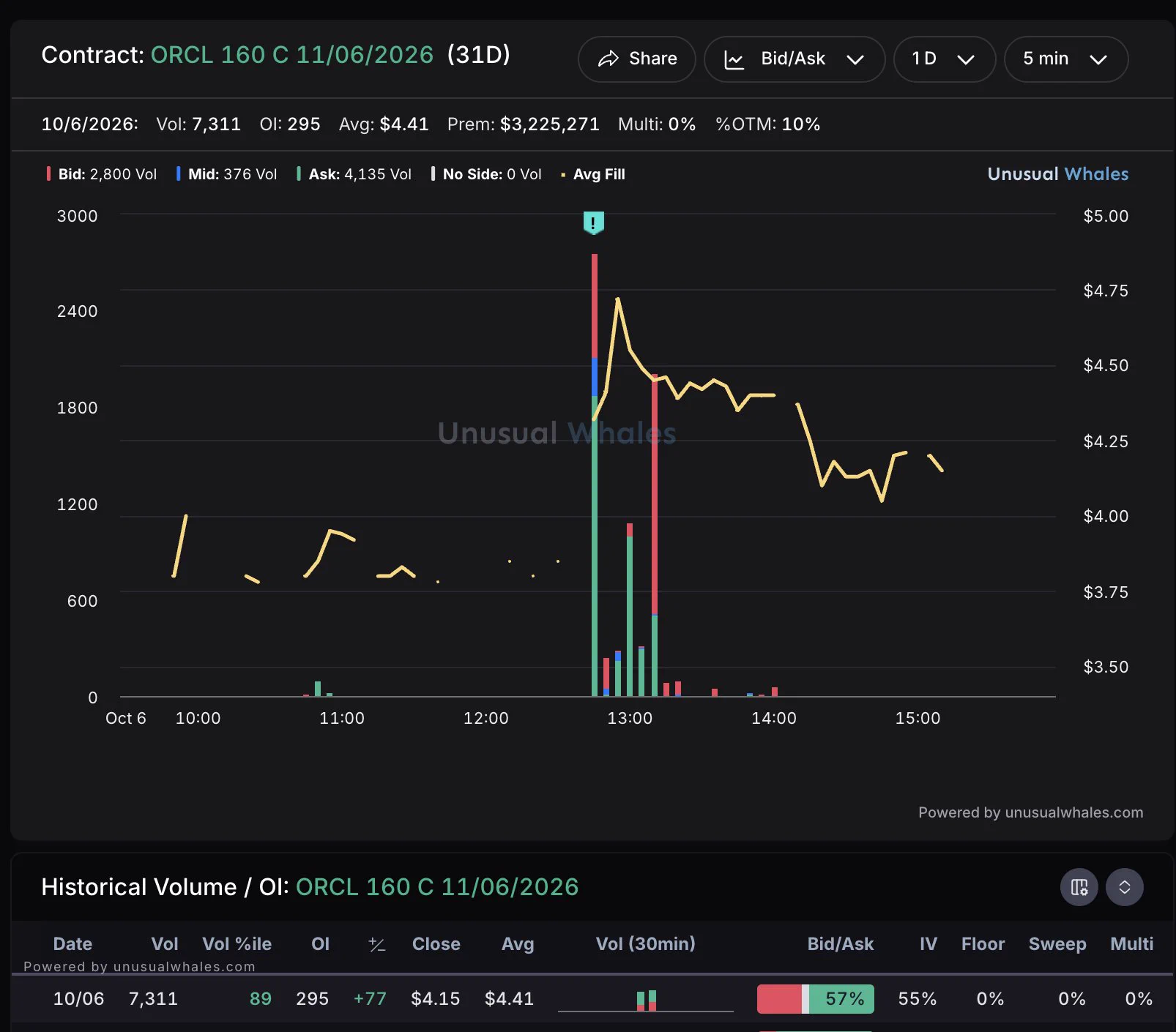Click the Powered by unusualwhales.com text under the chart
The width and height of the screenshot is (1176, 1032).
(x=1031, y=812)
